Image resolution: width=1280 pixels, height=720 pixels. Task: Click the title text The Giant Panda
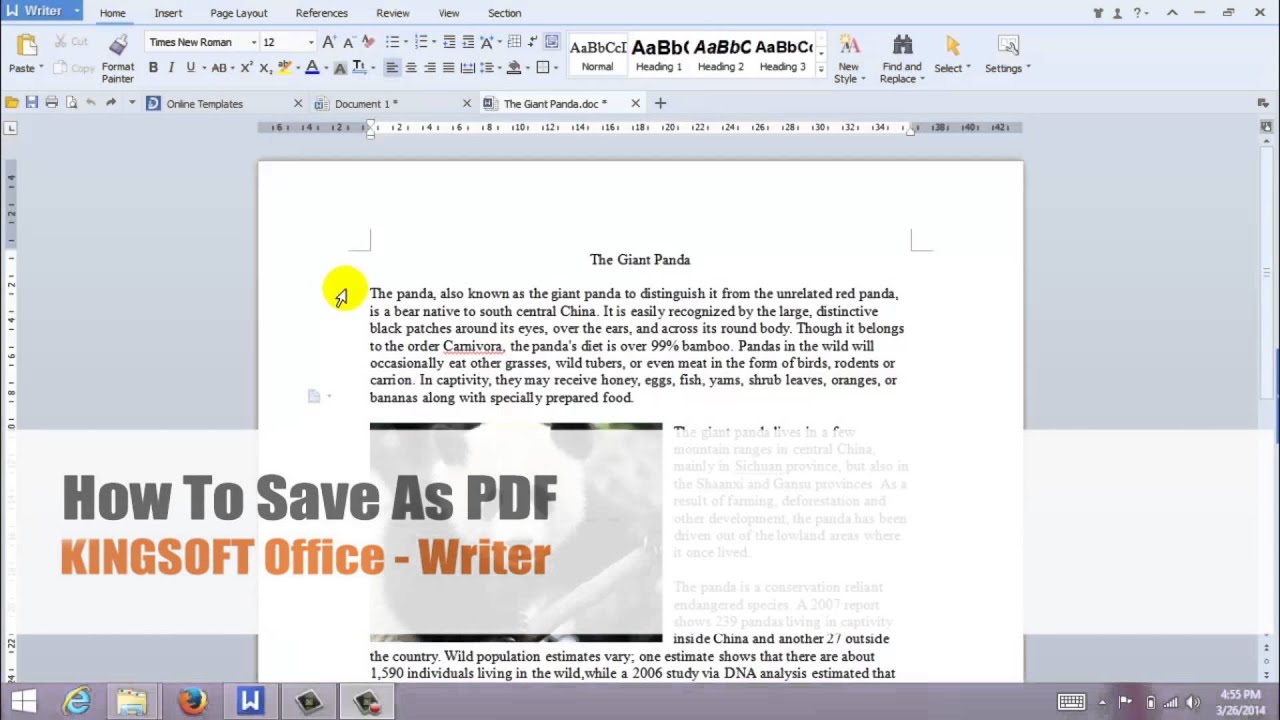[640, 260]
